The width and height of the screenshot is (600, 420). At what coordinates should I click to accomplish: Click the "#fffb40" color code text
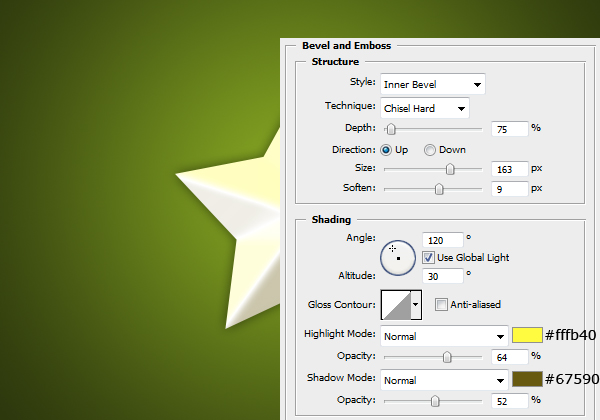click(x=571, y=335)
